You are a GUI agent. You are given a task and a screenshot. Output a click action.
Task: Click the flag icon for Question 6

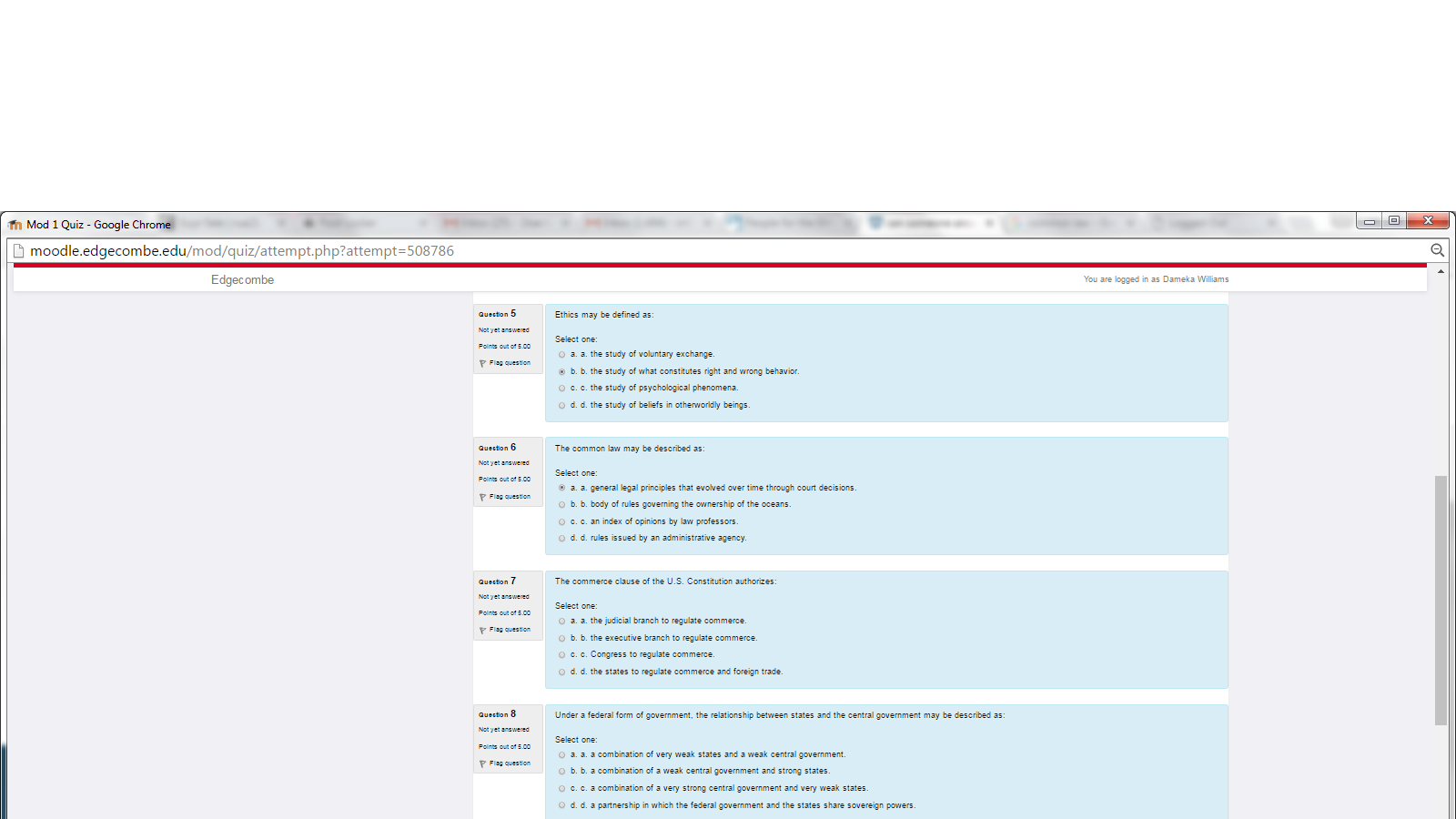point(482,497)
